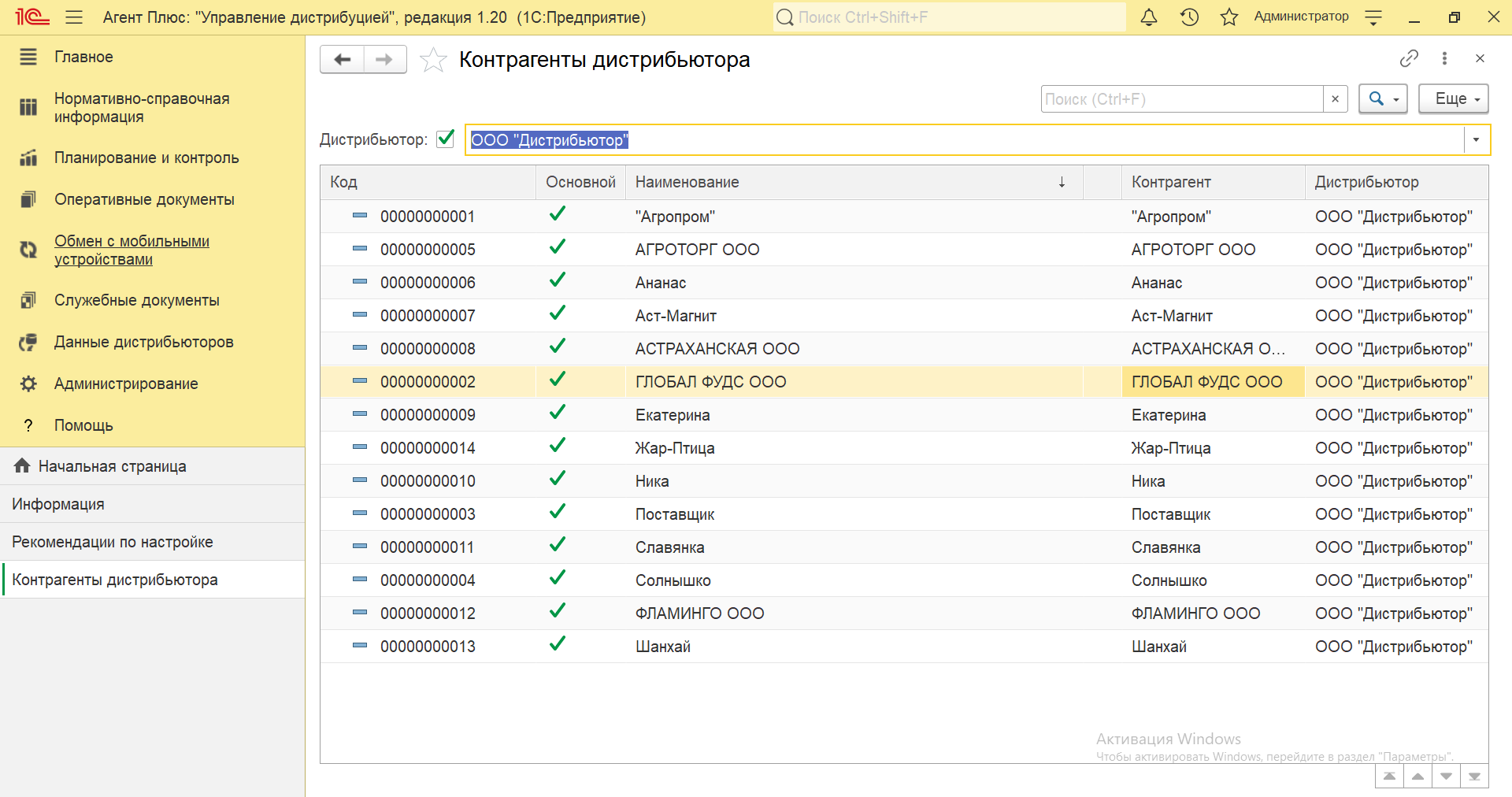Image resolution: width=1512 pixels, height=797 pixels.
Task: Jump to first record scroll button
Action: [x=1389, y=777]
